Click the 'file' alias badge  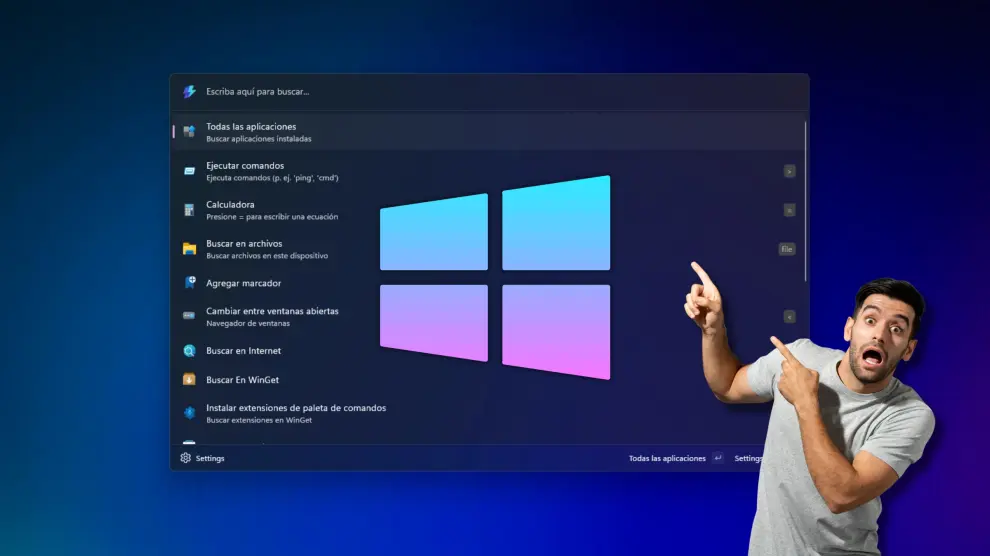pos(787,249)
